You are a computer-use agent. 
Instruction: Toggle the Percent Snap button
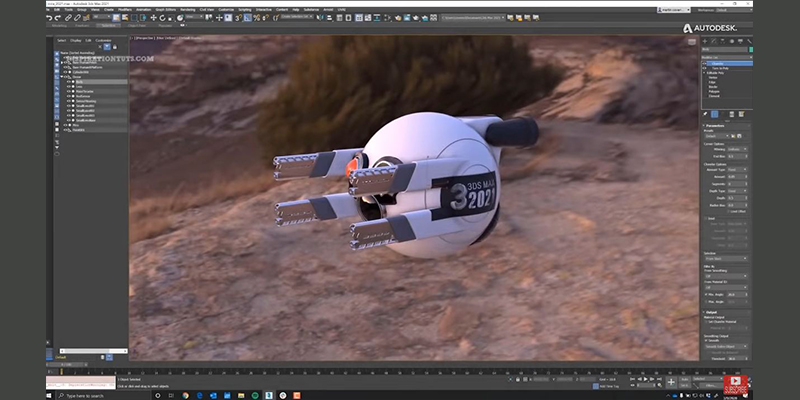[x=257, y=18]
